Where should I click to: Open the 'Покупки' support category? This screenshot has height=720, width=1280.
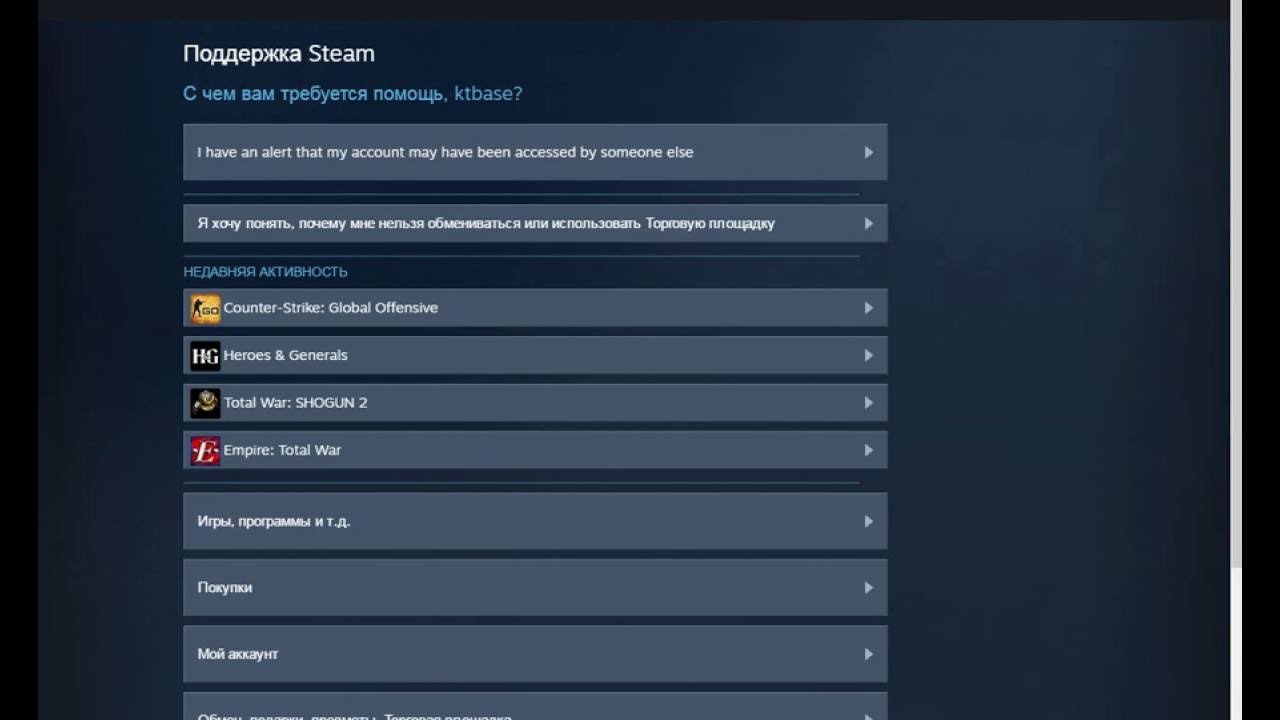tap(535, 587)
